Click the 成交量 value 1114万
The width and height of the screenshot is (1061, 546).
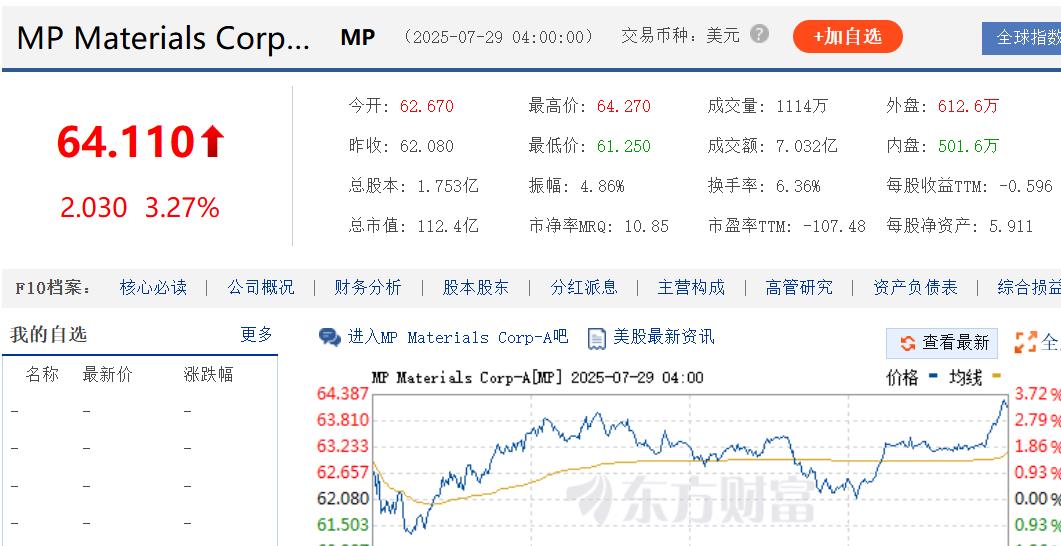802,106
